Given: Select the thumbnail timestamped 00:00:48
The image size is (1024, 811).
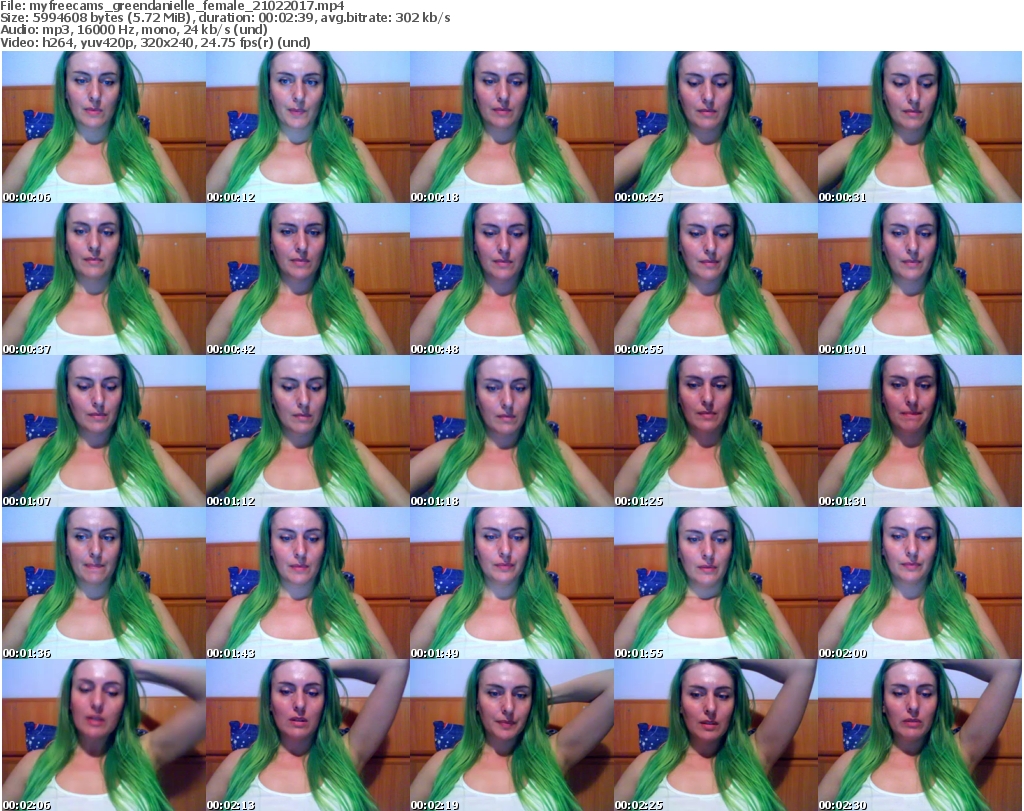Looking at the screenshot, I should [512, 279].
